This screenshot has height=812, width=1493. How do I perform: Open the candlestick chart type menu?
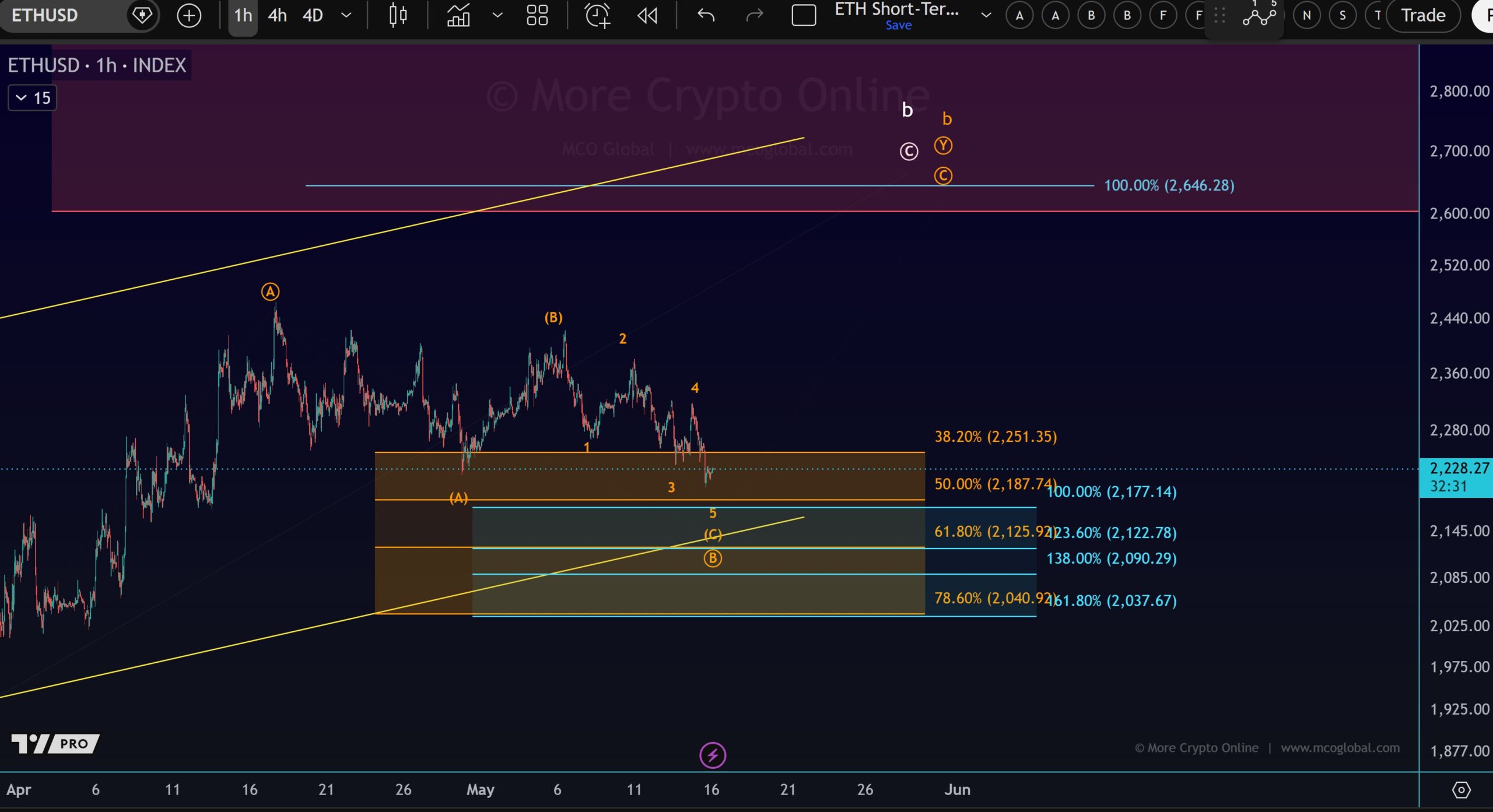(x=398, y=16)
